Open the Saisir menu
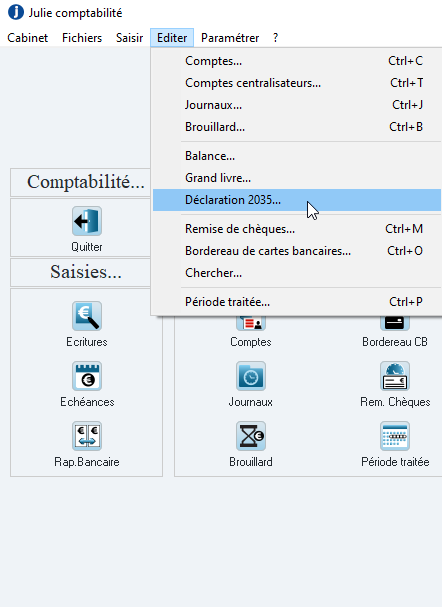This screenshot has width=442, height=607. click(129, 38)
